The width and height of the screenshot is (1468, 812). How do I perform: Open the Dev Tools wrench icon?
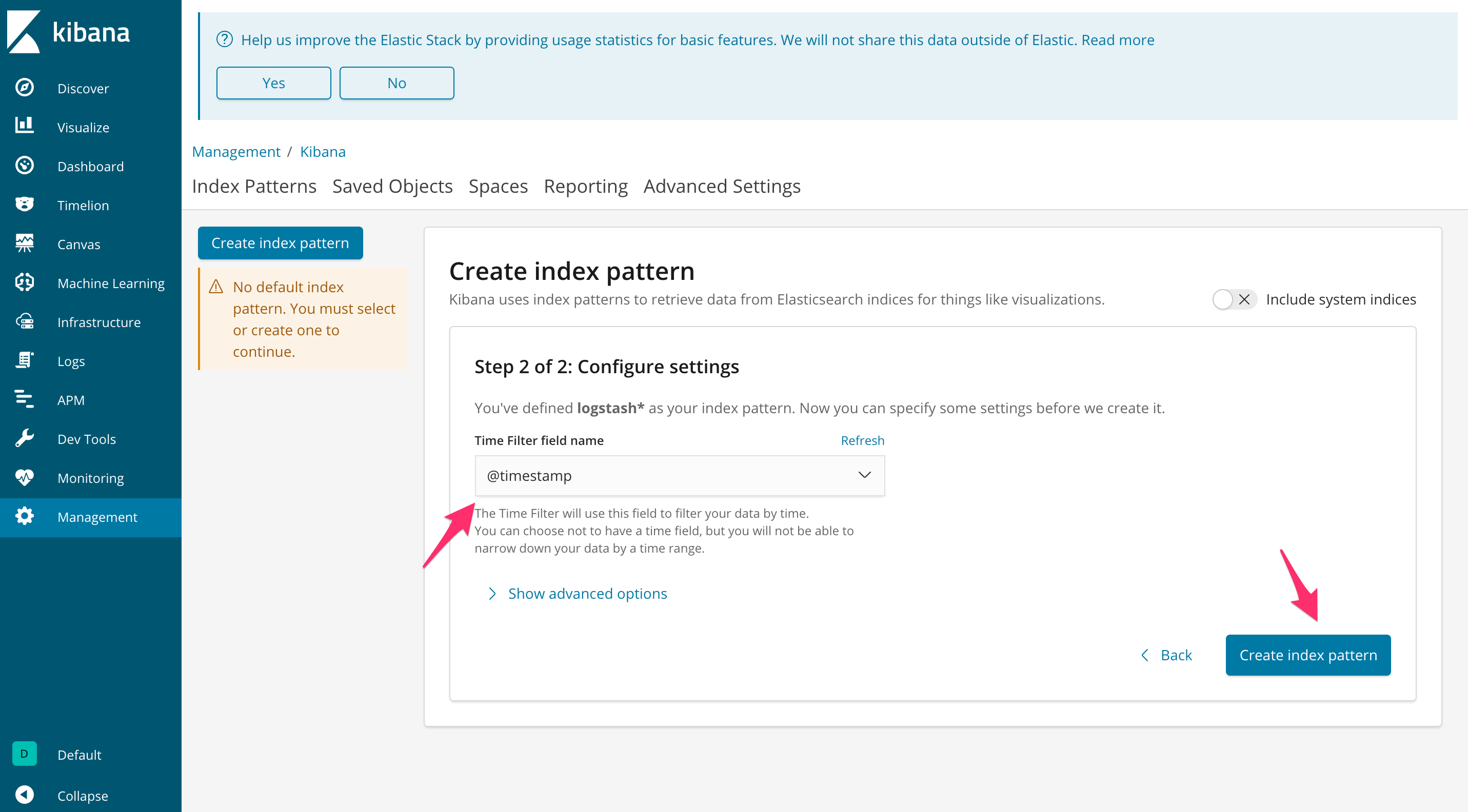[x=24, y=438]
